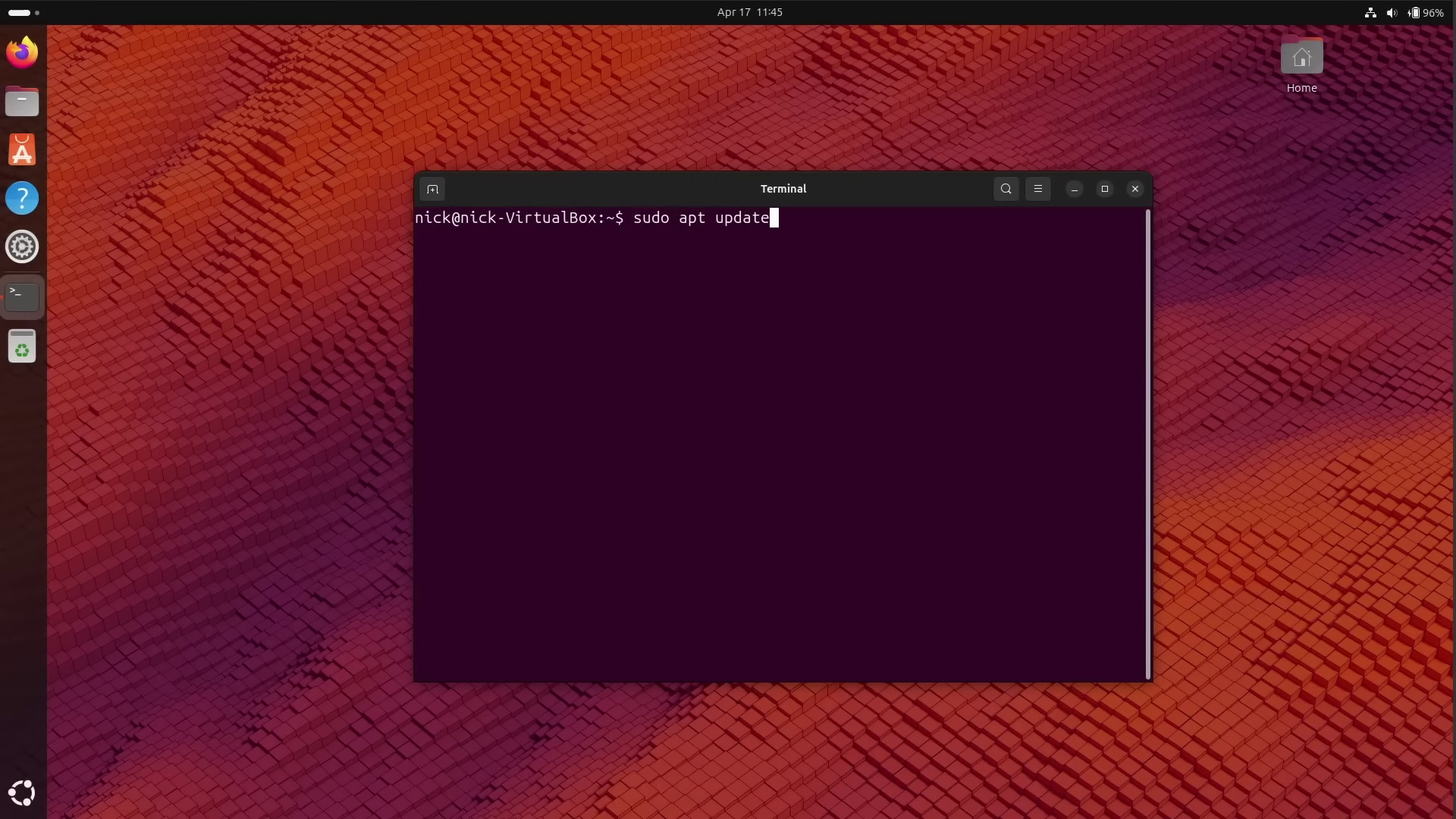This screenshot has width=1456, height=819.
Task: Click the Activities pill in top-left corner
Action: pyautogui.click(x=18, y=12)
